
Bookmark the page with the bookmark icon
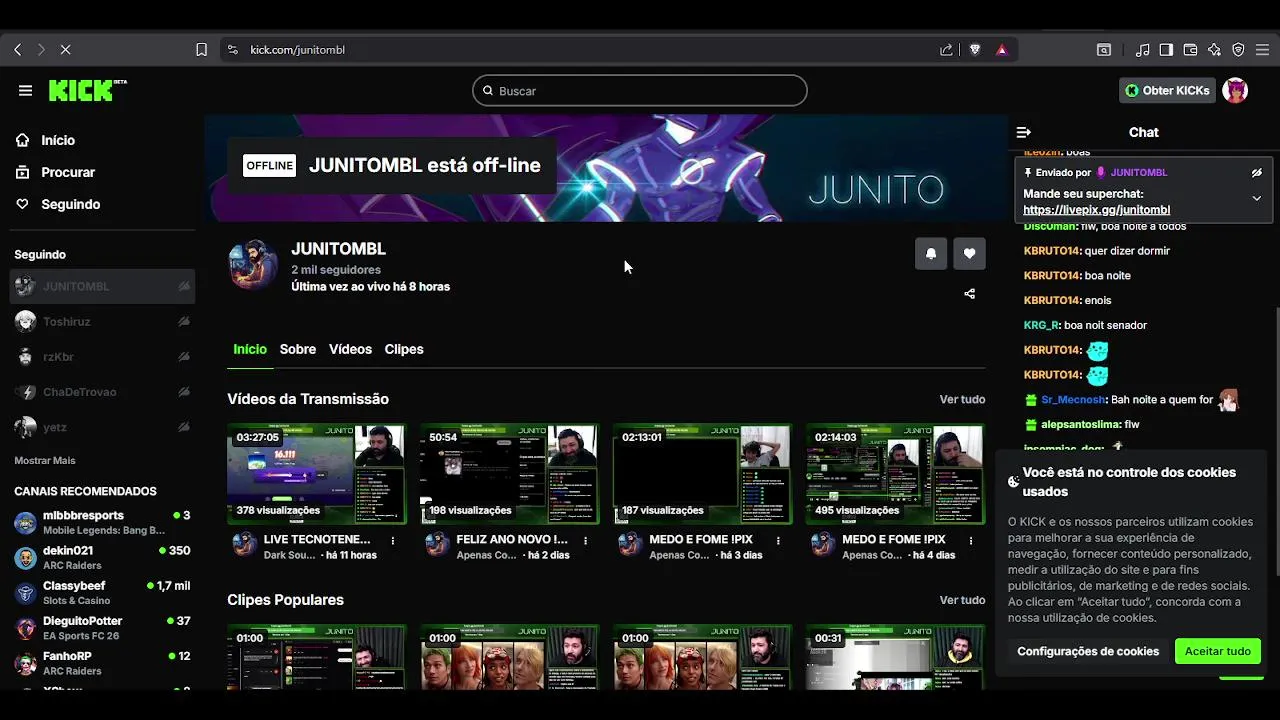tap(201, 49)
